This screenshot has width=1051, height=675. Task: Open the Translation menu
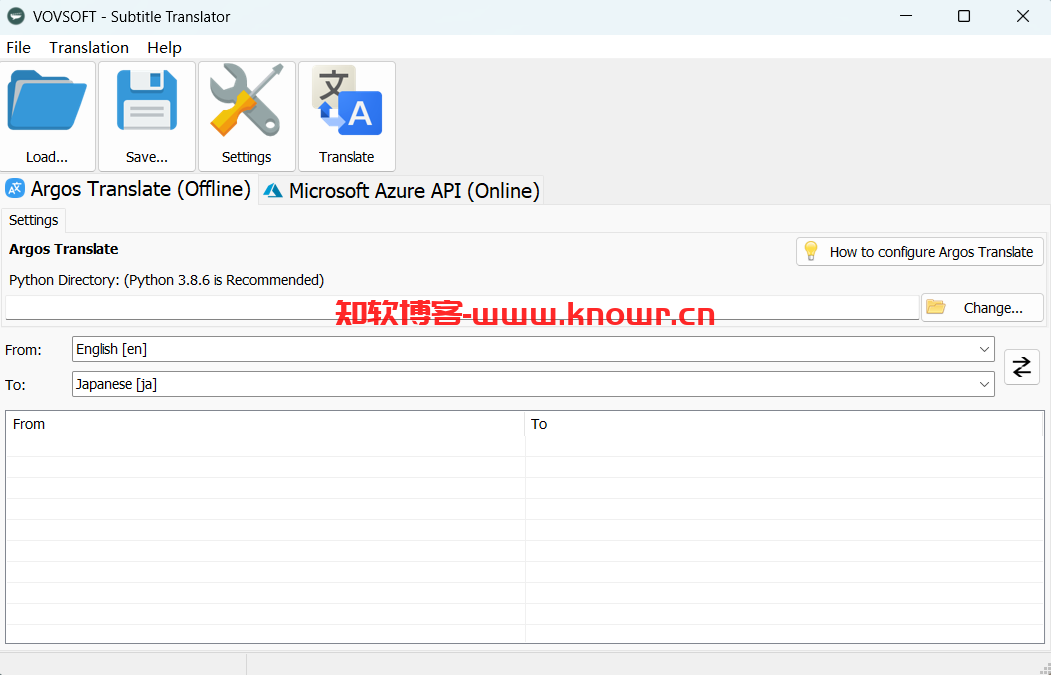coord(89,48)
